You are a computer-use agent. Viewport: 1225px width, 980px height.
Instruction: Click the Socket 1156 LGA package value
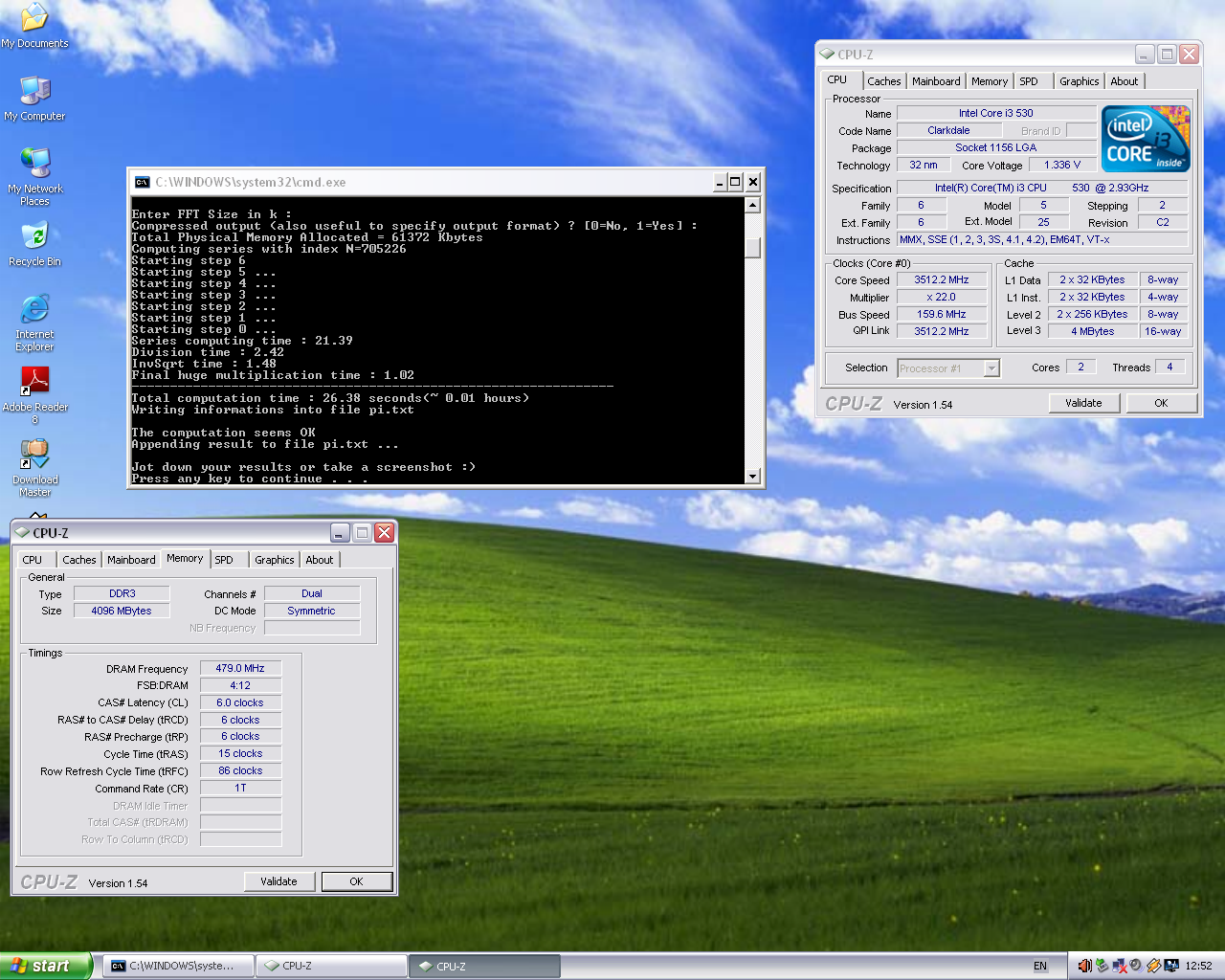996,147
